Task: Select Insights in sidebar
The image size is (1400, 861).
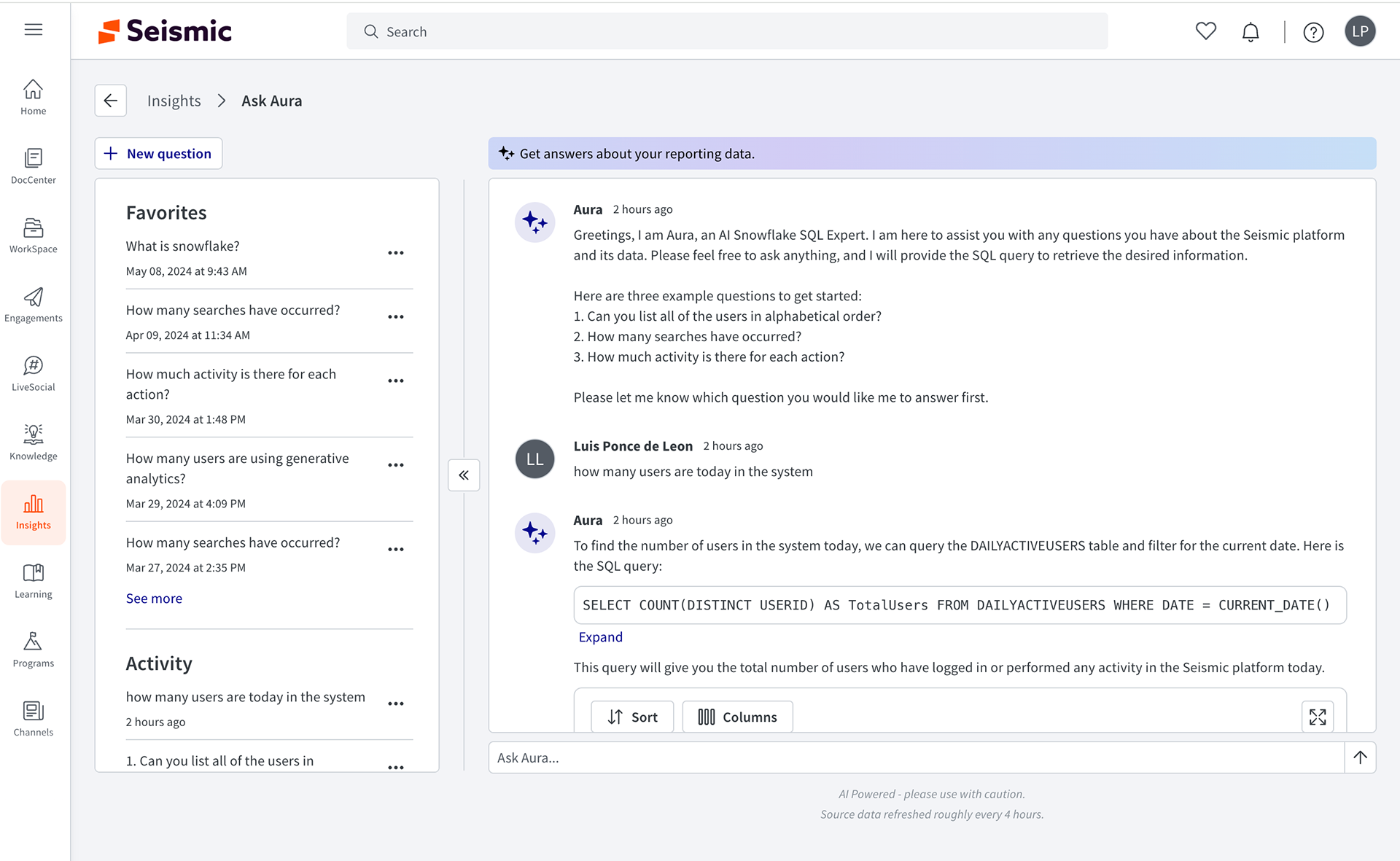Action: 34,513
